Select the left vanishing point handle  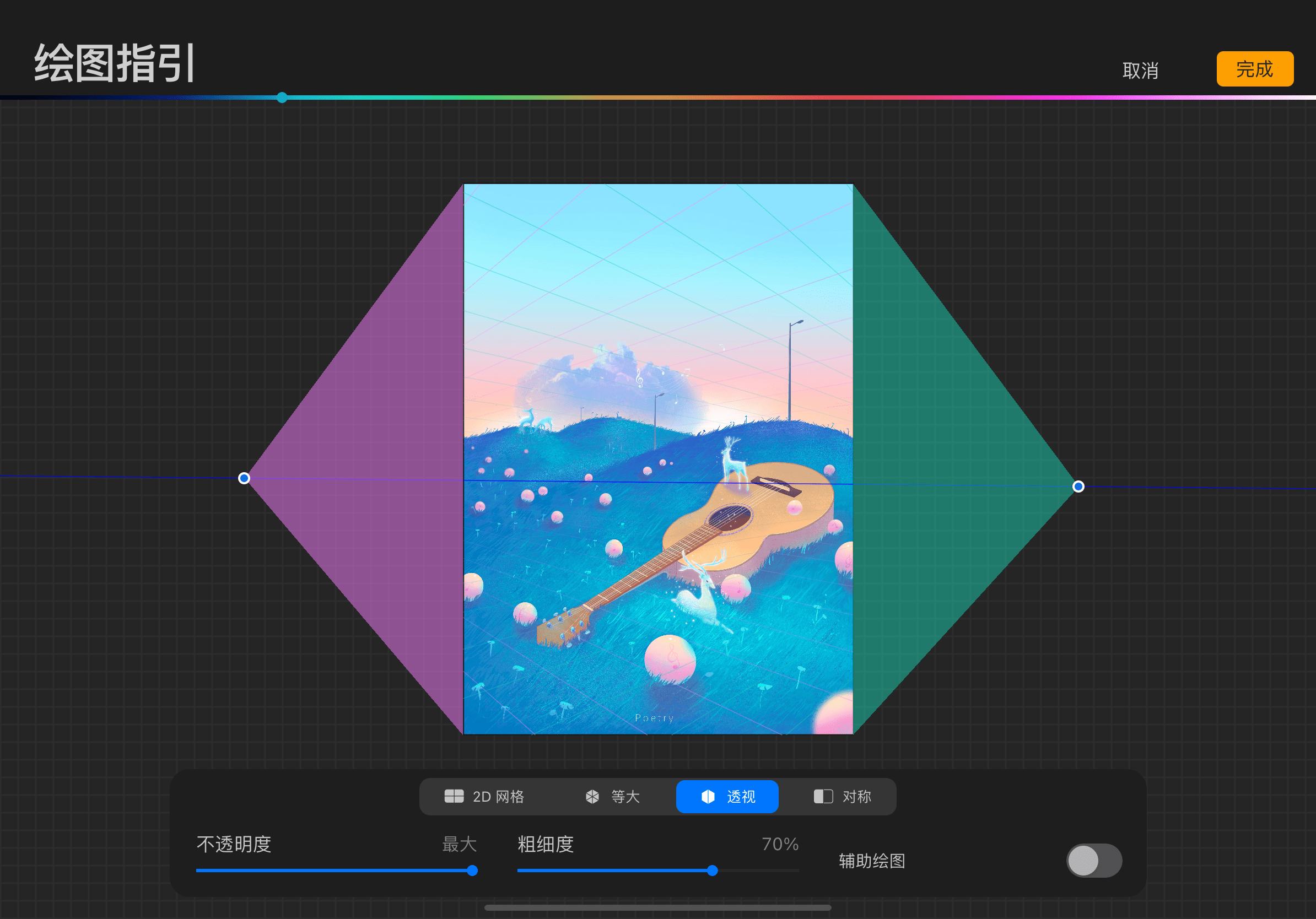(x=244, y=478)
